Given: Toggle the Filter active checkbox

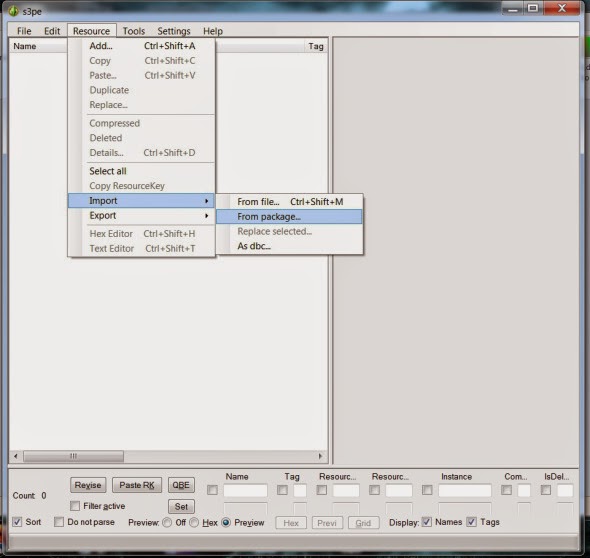Looking at the screenshot, I should point(75,506).
